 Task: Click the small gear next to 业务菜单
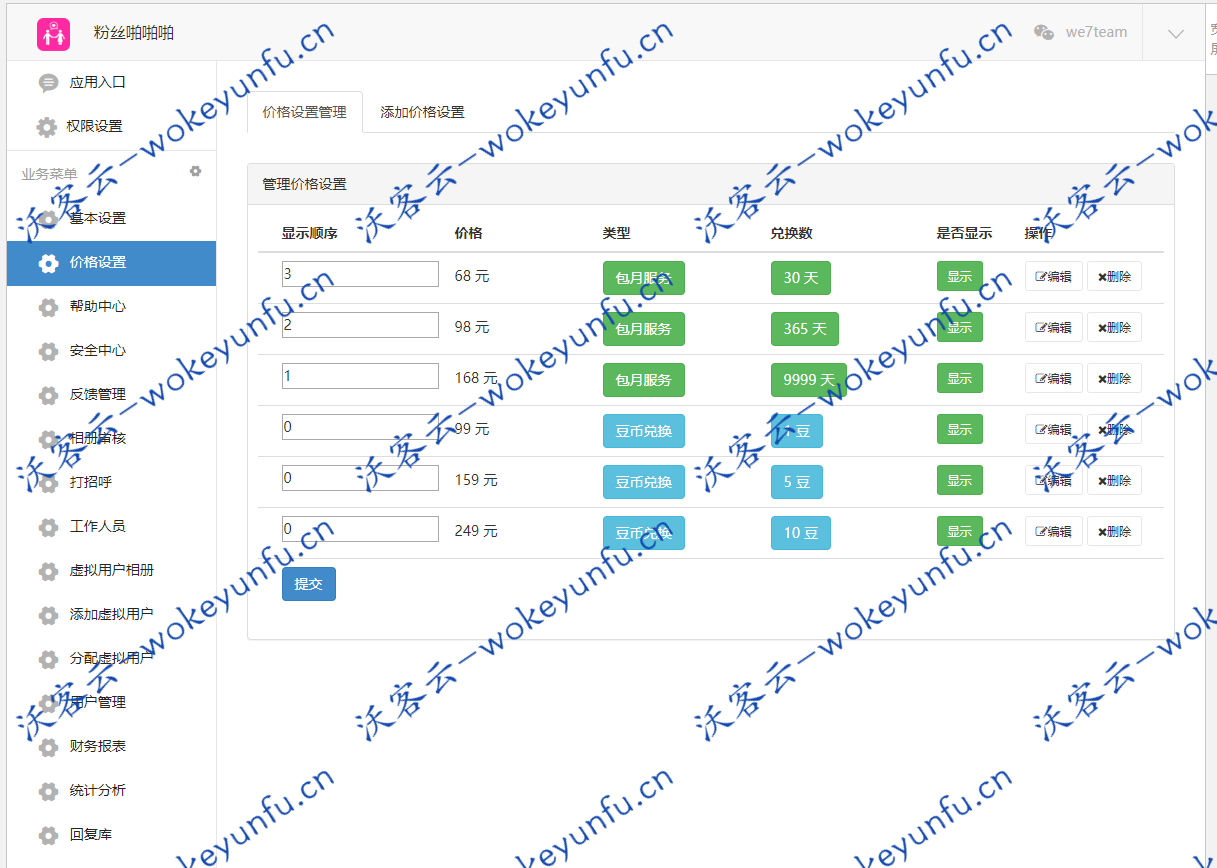(x=196, y=171)
